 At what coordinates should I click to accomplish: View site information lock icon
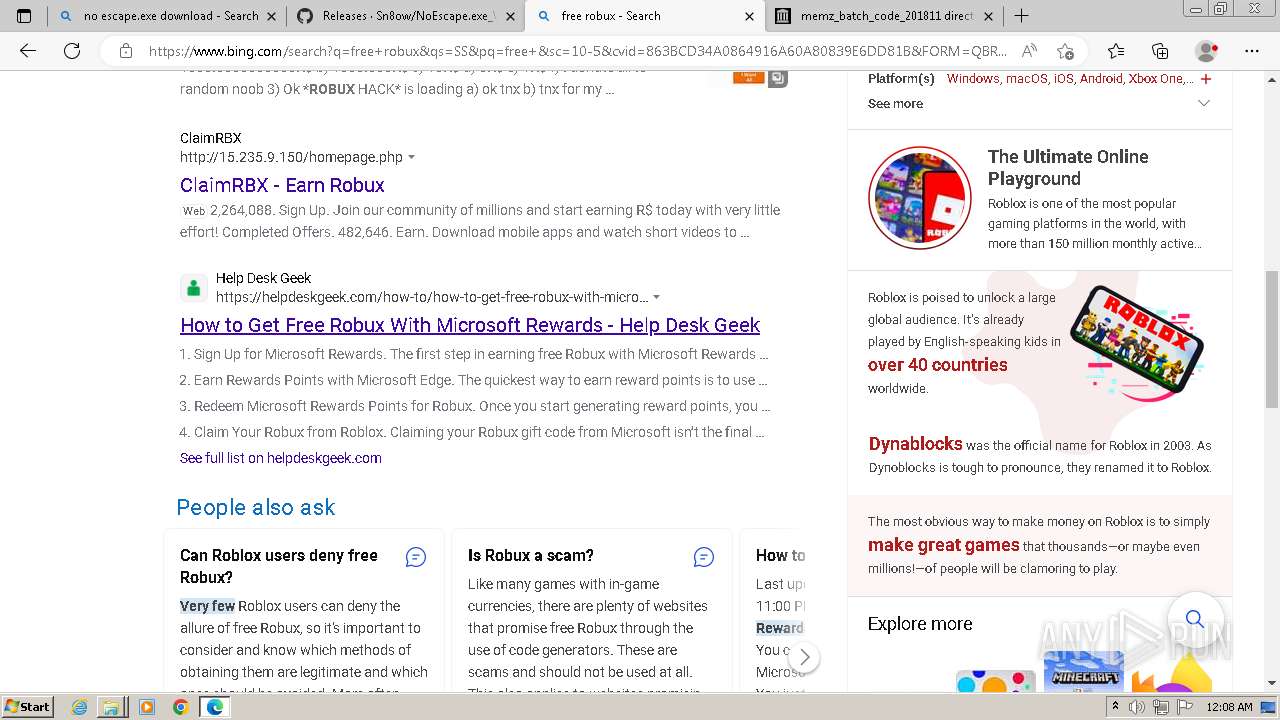point(126,51)
